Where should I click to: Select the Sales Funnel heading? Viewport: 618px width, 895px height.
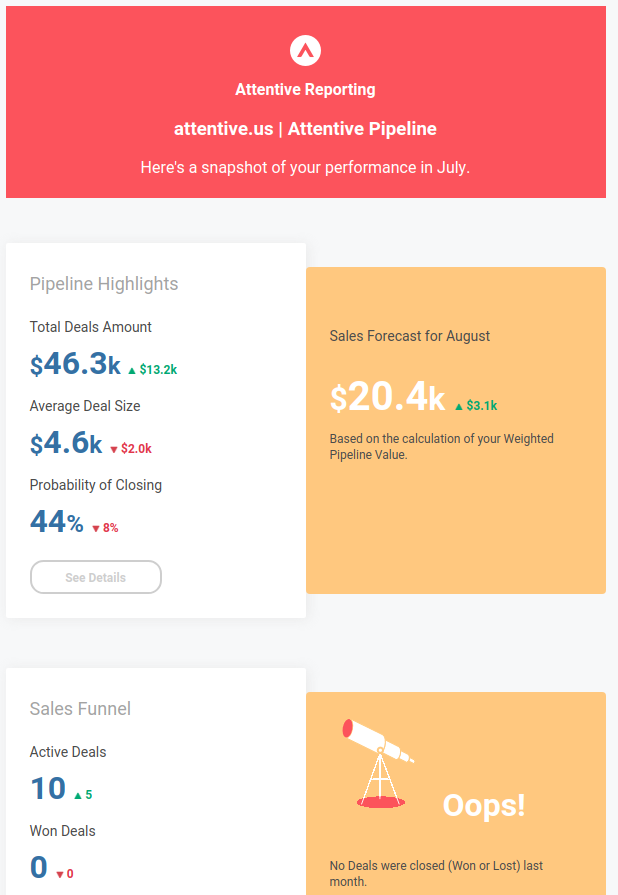[x=80, y=709]
